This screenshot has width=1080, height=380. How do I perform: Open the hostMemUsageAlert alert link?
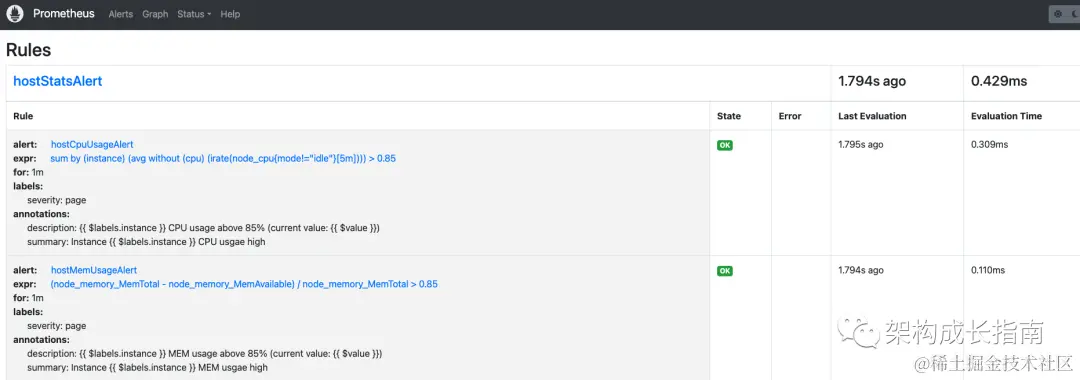coord(94,270)
